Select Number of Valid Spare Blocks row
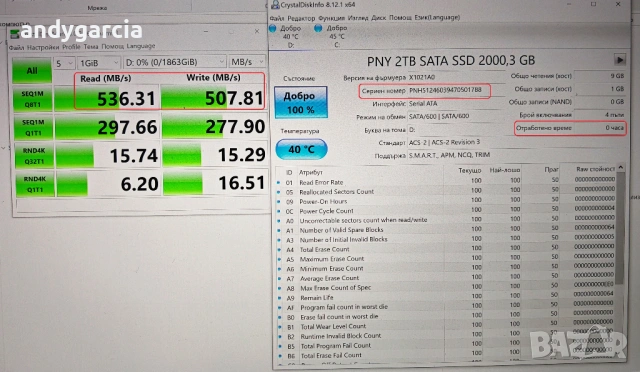Viewport: 640px width, 372px height. 446,230
